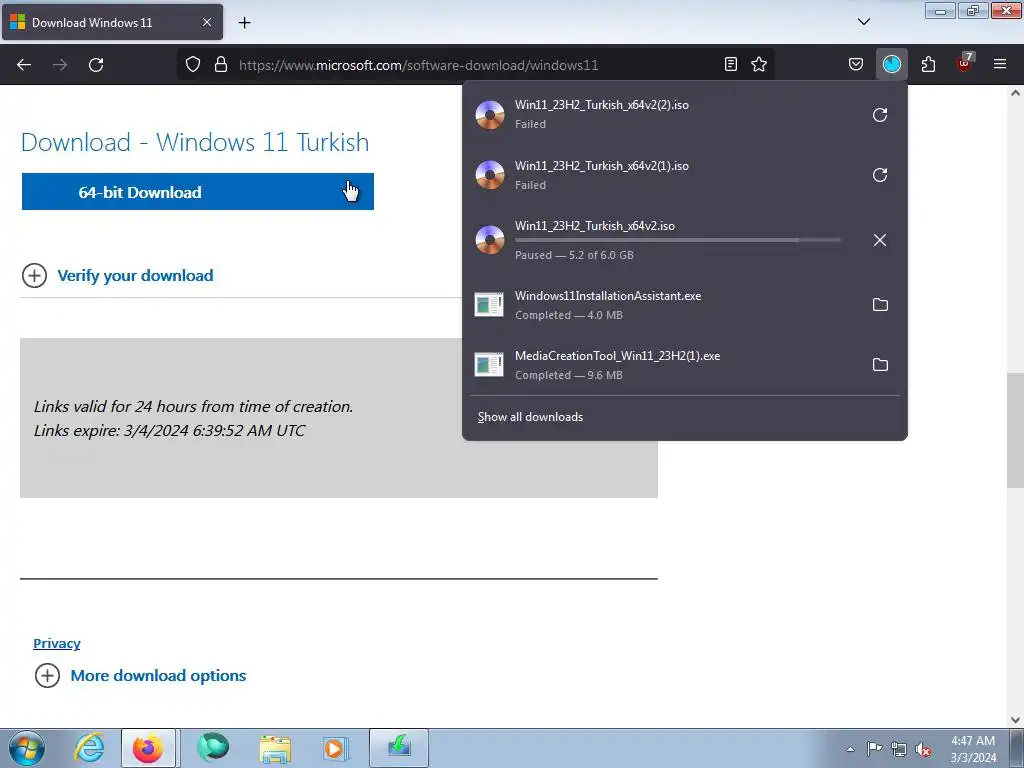Click the address bar URL field
This screenshot has height=768, width=1024.
point(477,65)
